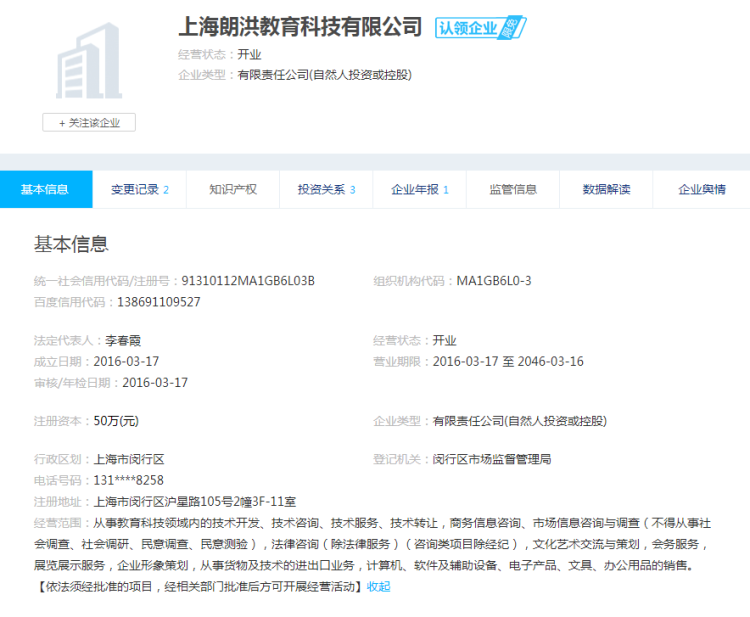Click address 上海市闵行区沪星路105号2幢3F-11室
Screen dimensions: 750x617
195,502
